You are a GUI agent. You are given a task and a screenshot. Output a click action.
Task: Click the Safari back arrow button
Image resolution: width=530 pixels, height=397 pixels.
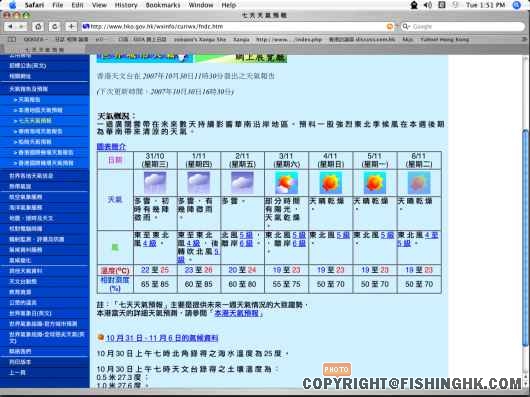10,26
